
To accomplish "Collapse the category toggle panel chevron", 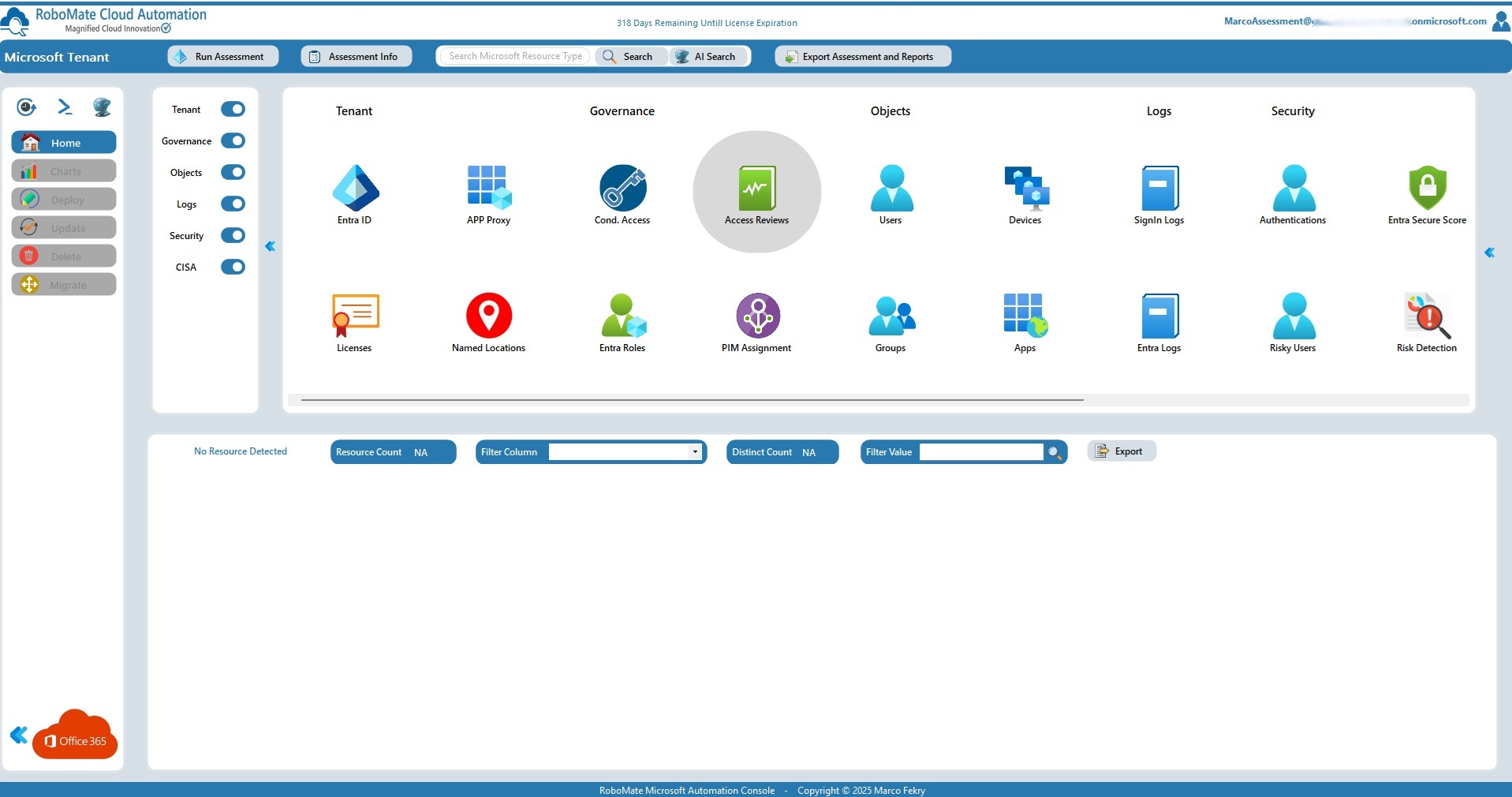I will 270,247.
